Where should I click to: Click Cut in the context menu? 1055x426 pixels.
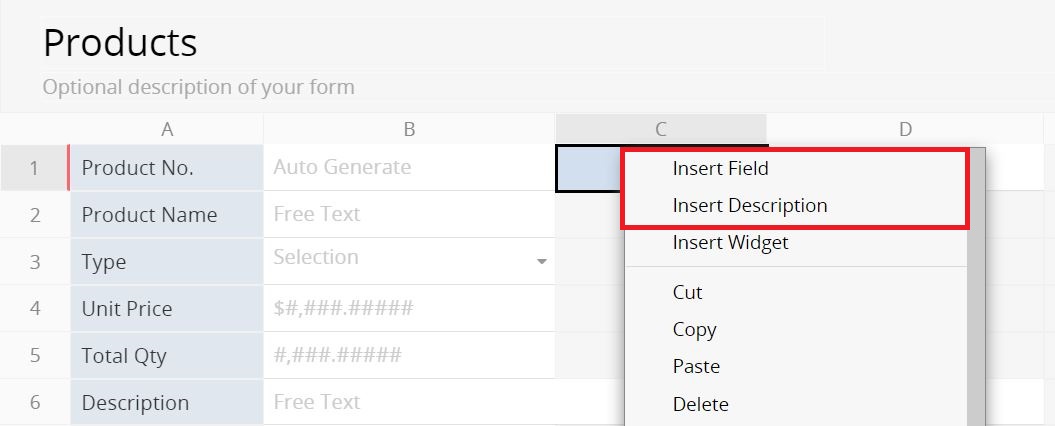click(687, 293)
